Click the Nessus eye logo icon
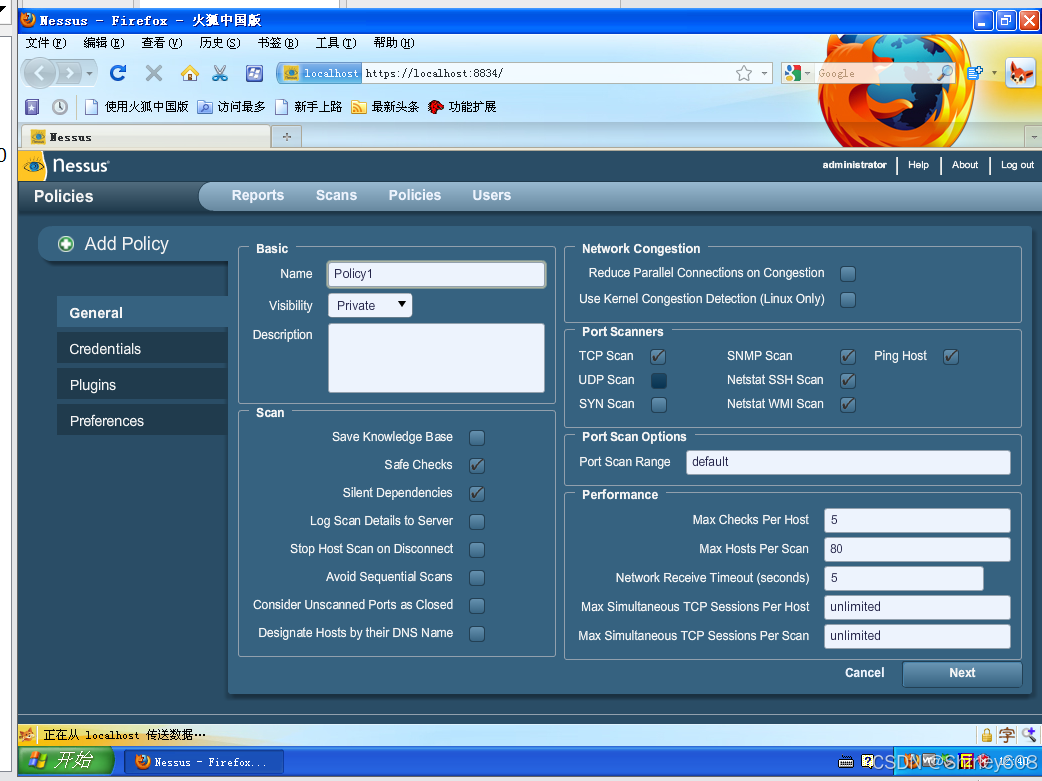 tap(34, 166)
